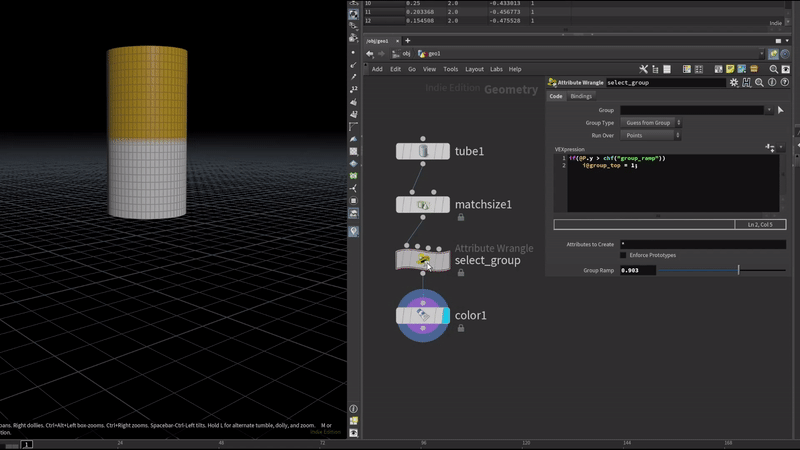This screenshot has width=800, height=450.
Task: Click the Attributes to Create field
Action: click(x=703, y=244)
